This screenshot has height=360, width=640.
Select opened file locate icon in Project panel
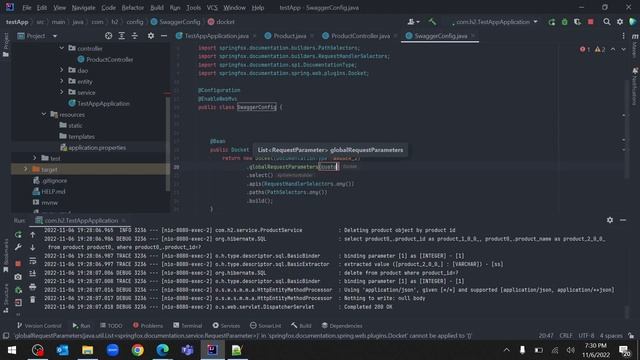tap(109, 36)
